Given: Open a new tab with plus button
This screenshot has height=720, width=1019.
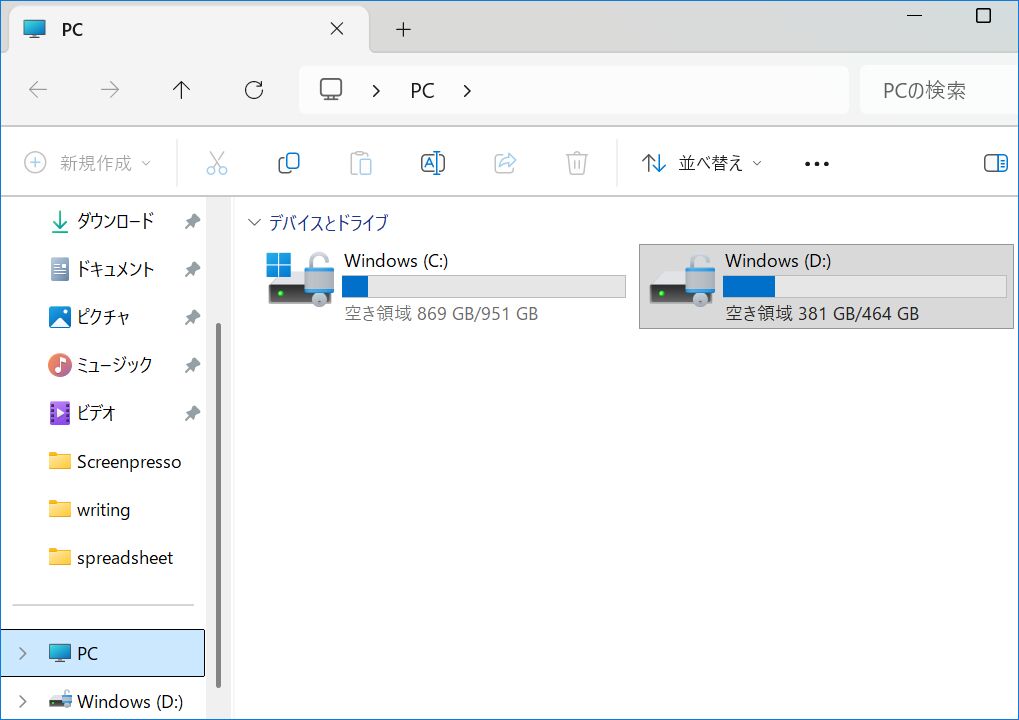Looking at the screenshot, I should 403,29.
